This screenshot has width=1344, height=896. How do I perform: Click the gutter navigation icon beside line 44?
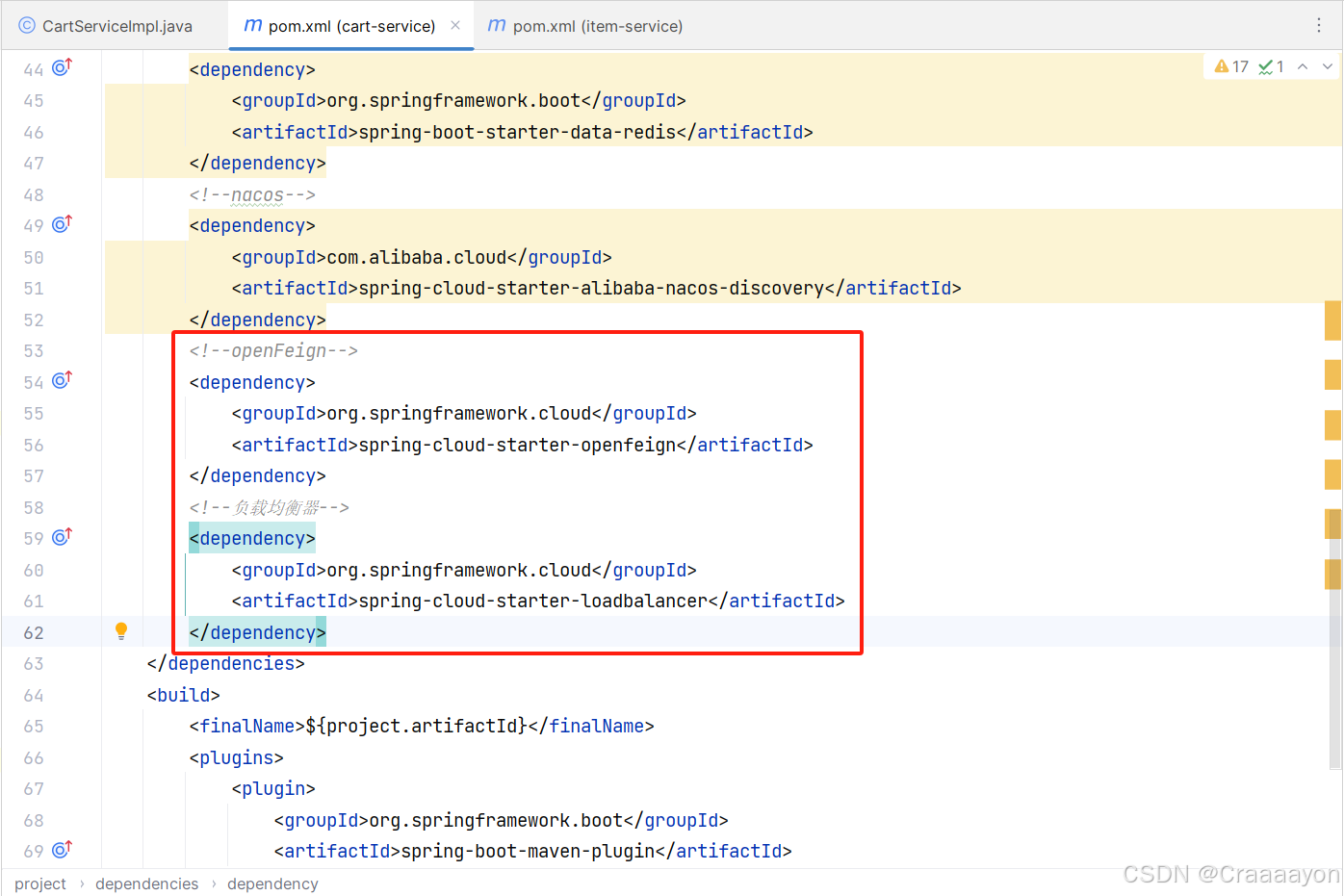(x=60, y=68)
